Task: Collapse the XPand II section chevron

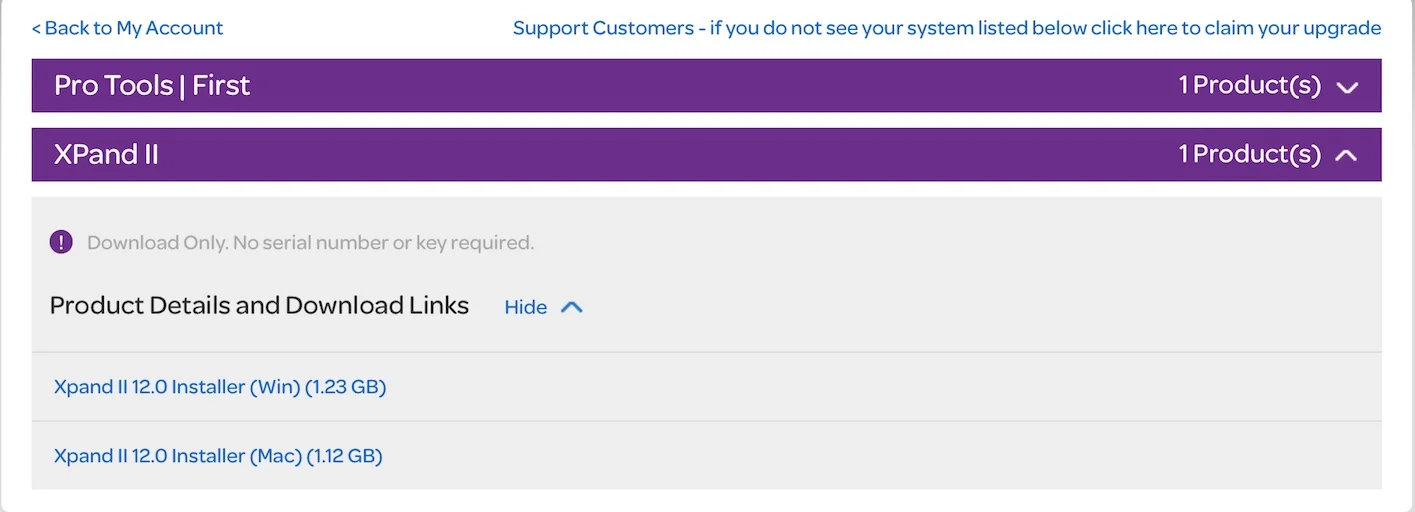Action: pyautogui.click(x=1347, y=155)
